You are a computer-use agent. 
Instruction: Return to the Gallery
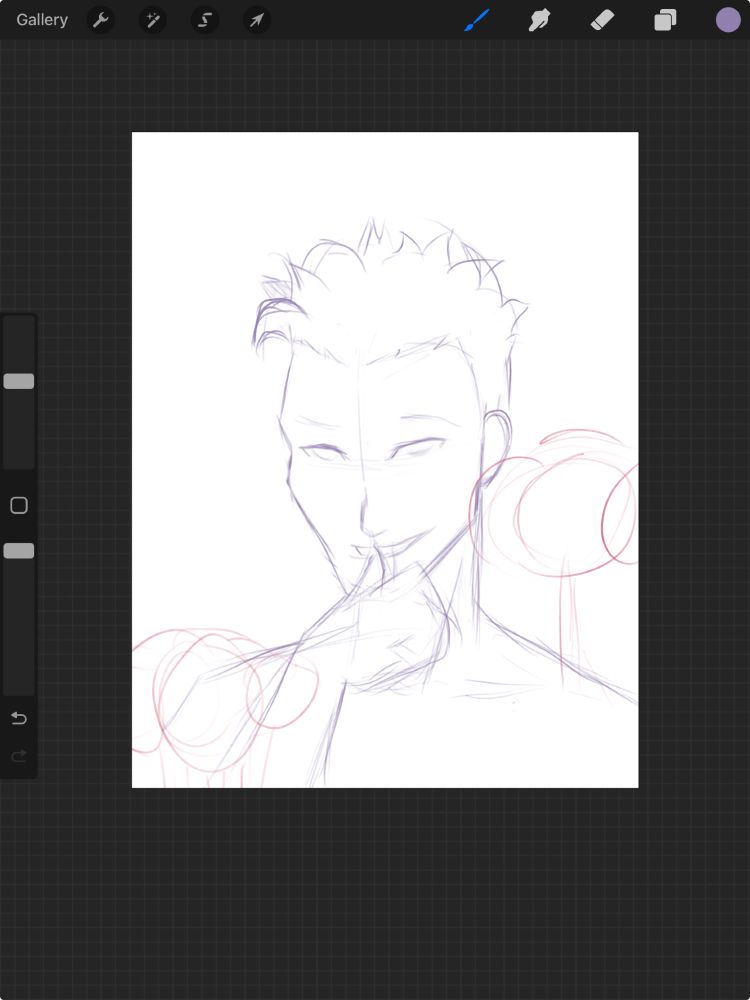tap(42, 20)
